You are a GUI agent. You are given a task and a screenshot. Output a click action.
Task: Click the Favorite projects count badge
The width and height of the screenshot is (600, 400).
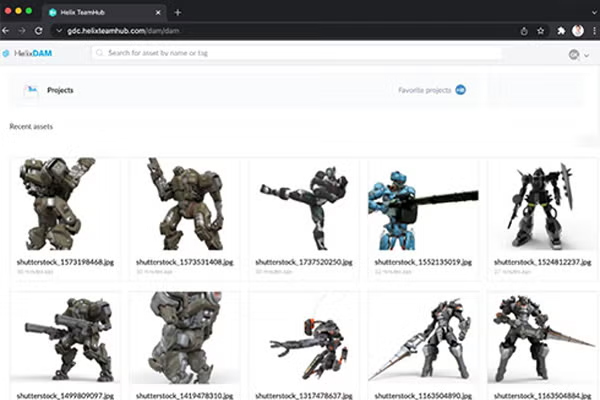[461, 90]
